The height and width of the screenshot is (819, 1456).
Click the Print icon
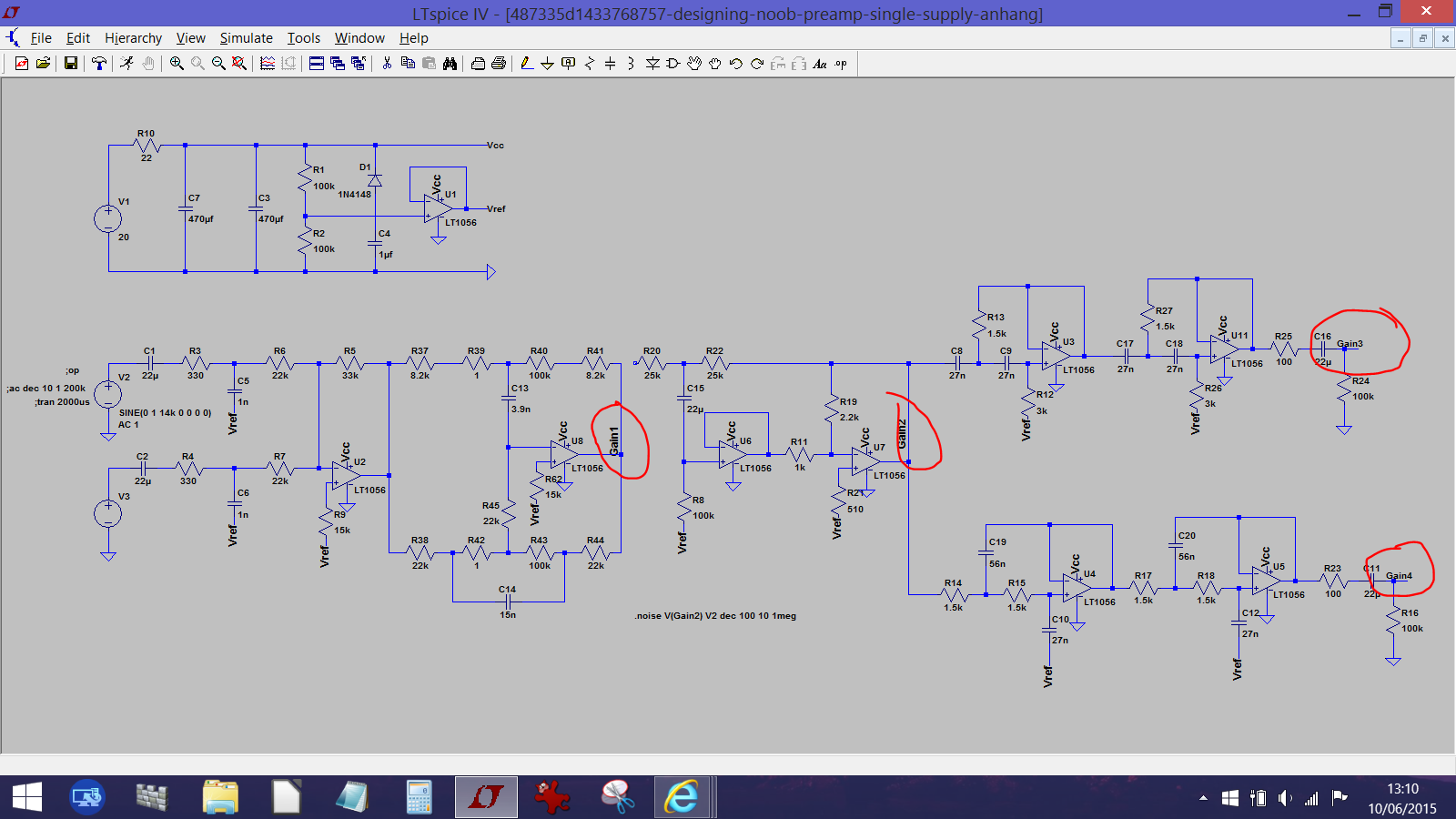(x=499, y=64)
